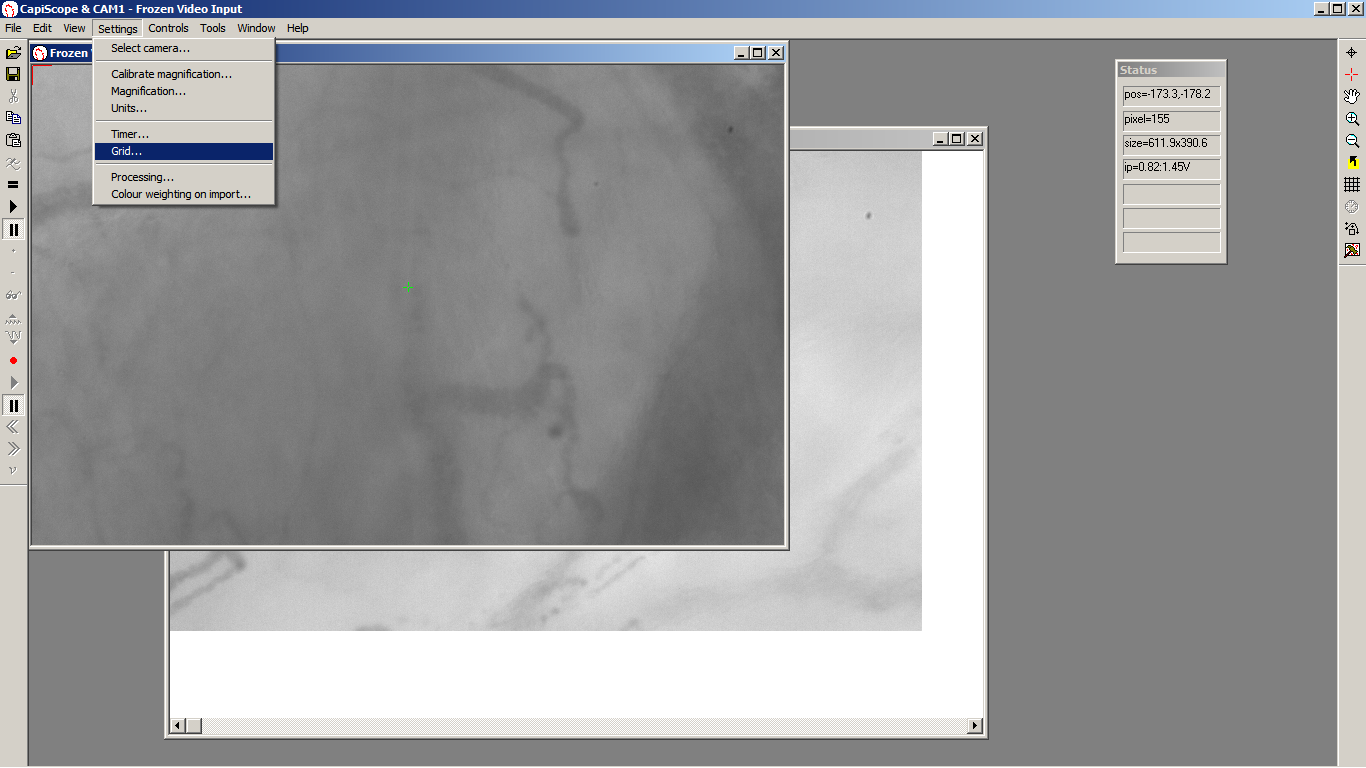The image size is (1366, 768).
Task: Toggle the grid overlay icon
Action: point(1352,184)
